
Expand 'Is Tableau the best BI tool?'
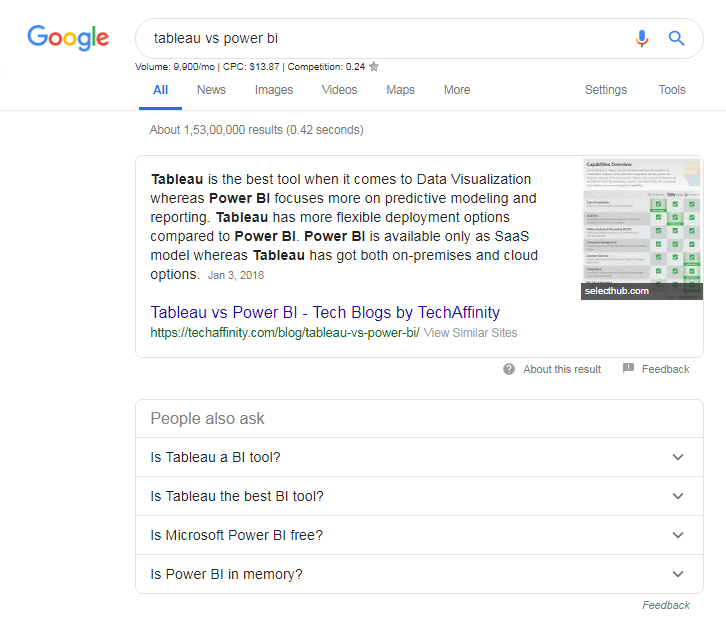pos(419,496)
